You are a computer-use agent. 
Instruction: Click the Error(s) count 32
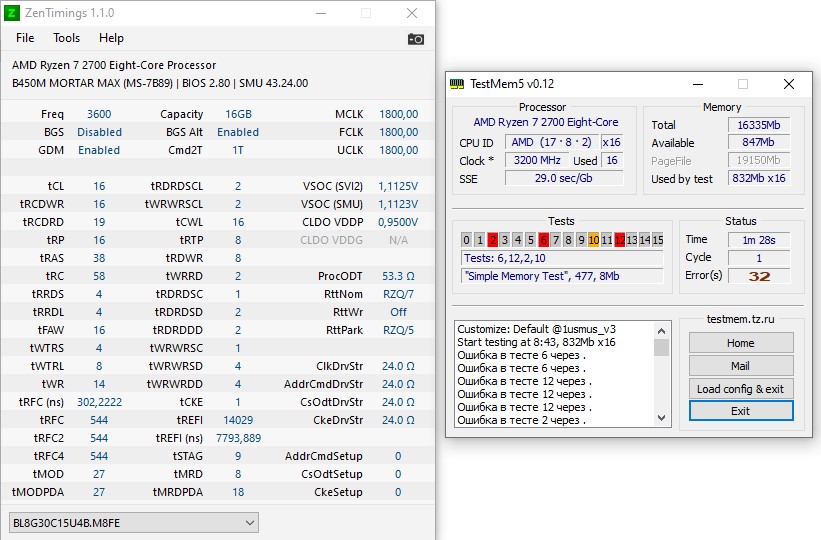(x=759, y=276)
